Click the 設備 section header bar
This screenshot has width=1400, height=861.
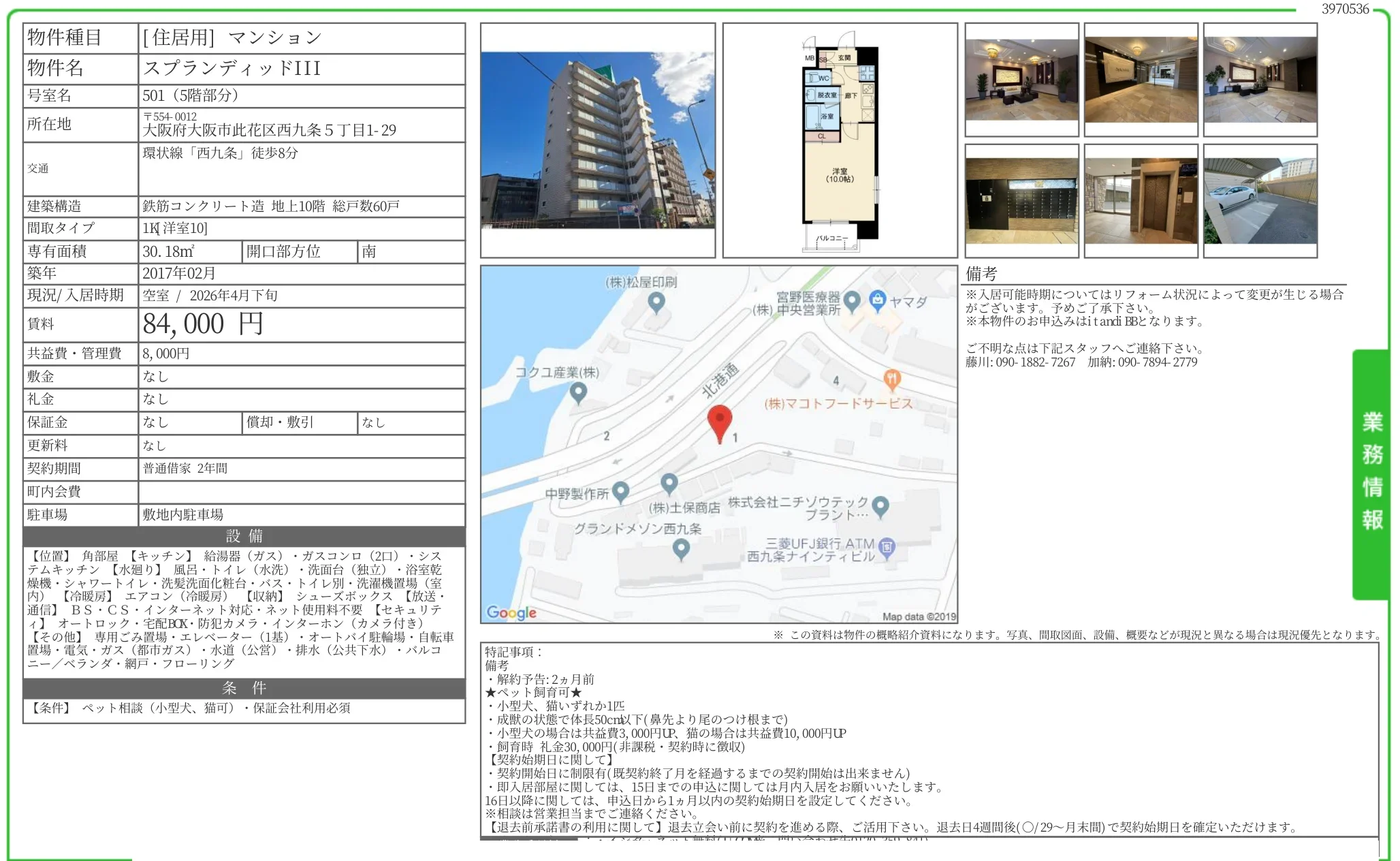coord(244,536)
